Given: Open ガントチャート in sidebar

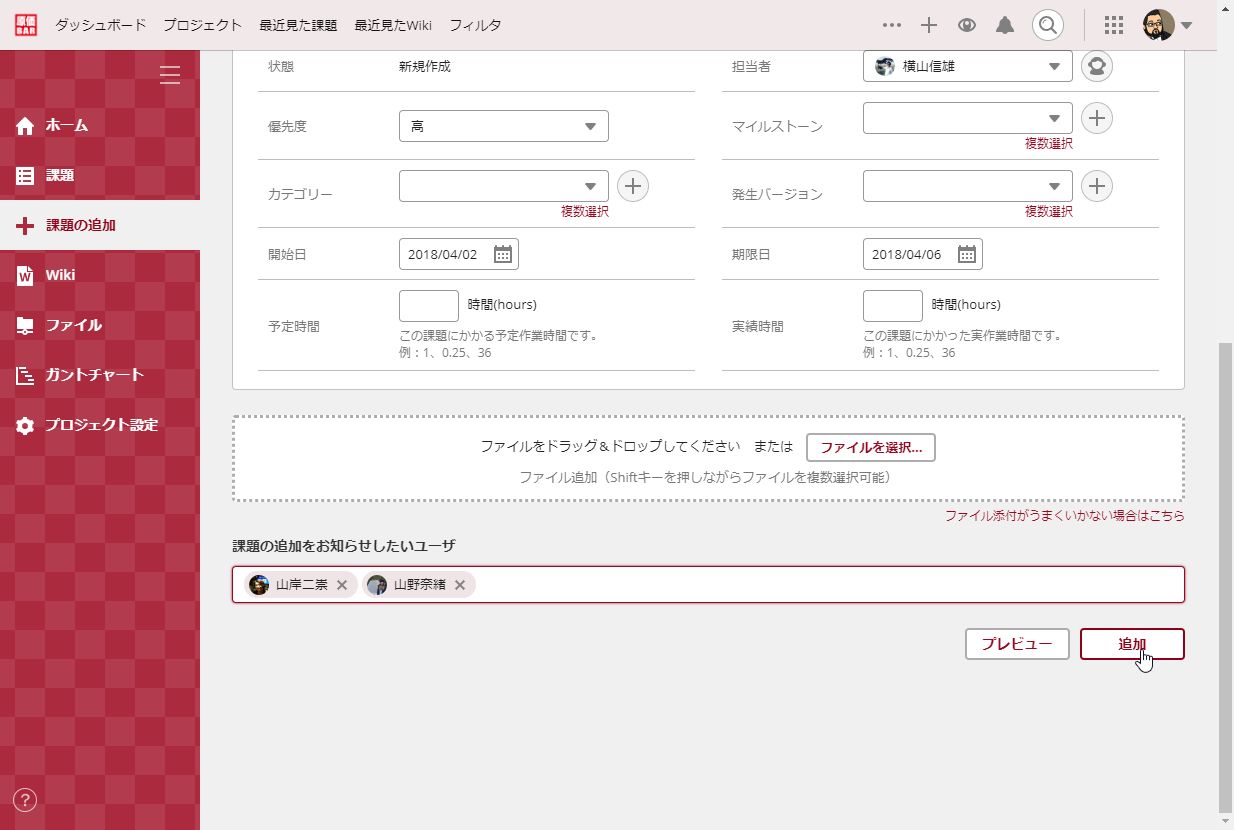Looking at the screenshot, I should 100,375.
